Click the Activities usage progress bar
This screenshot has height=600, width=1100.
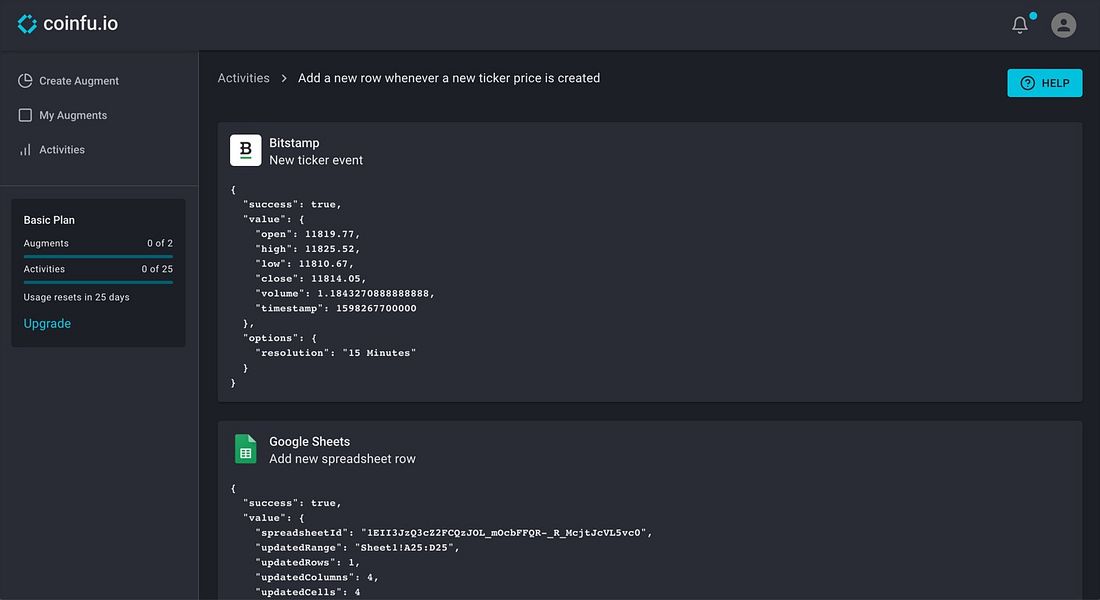[98, 282]
